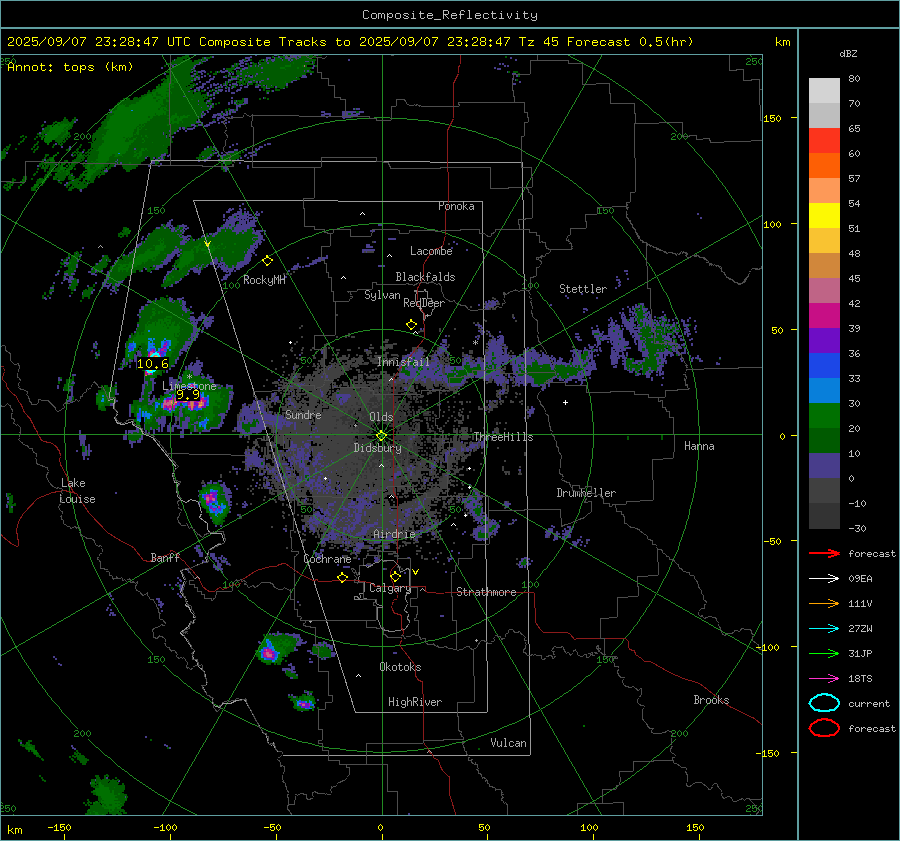The image size is (900, 841).
Task: Click the Olds city label
Action: 381,417
